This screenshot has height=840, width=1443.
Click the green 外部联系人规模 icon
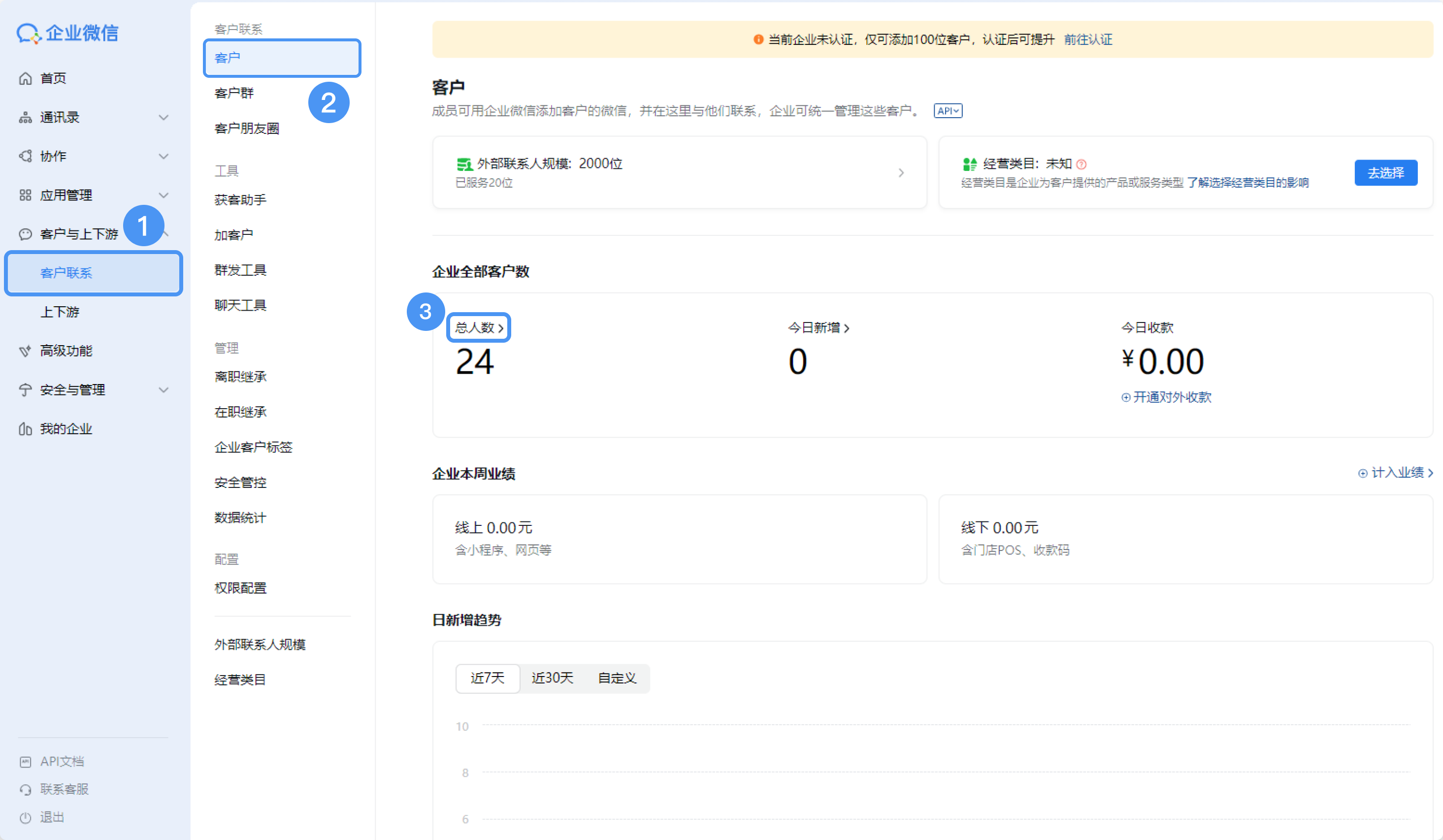[464, 164]
